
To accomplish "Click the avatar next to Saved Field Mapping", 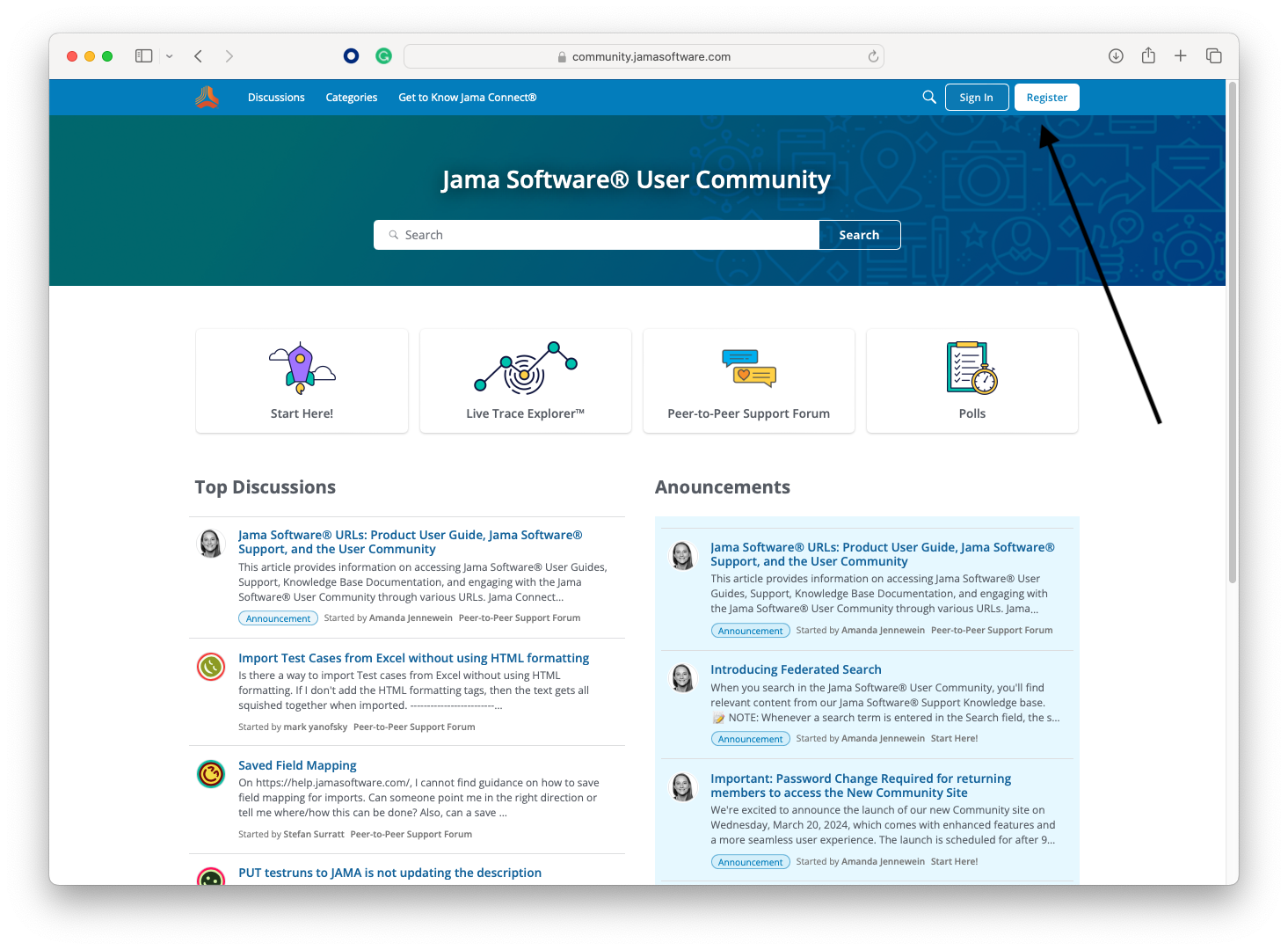I will [211, 774].
